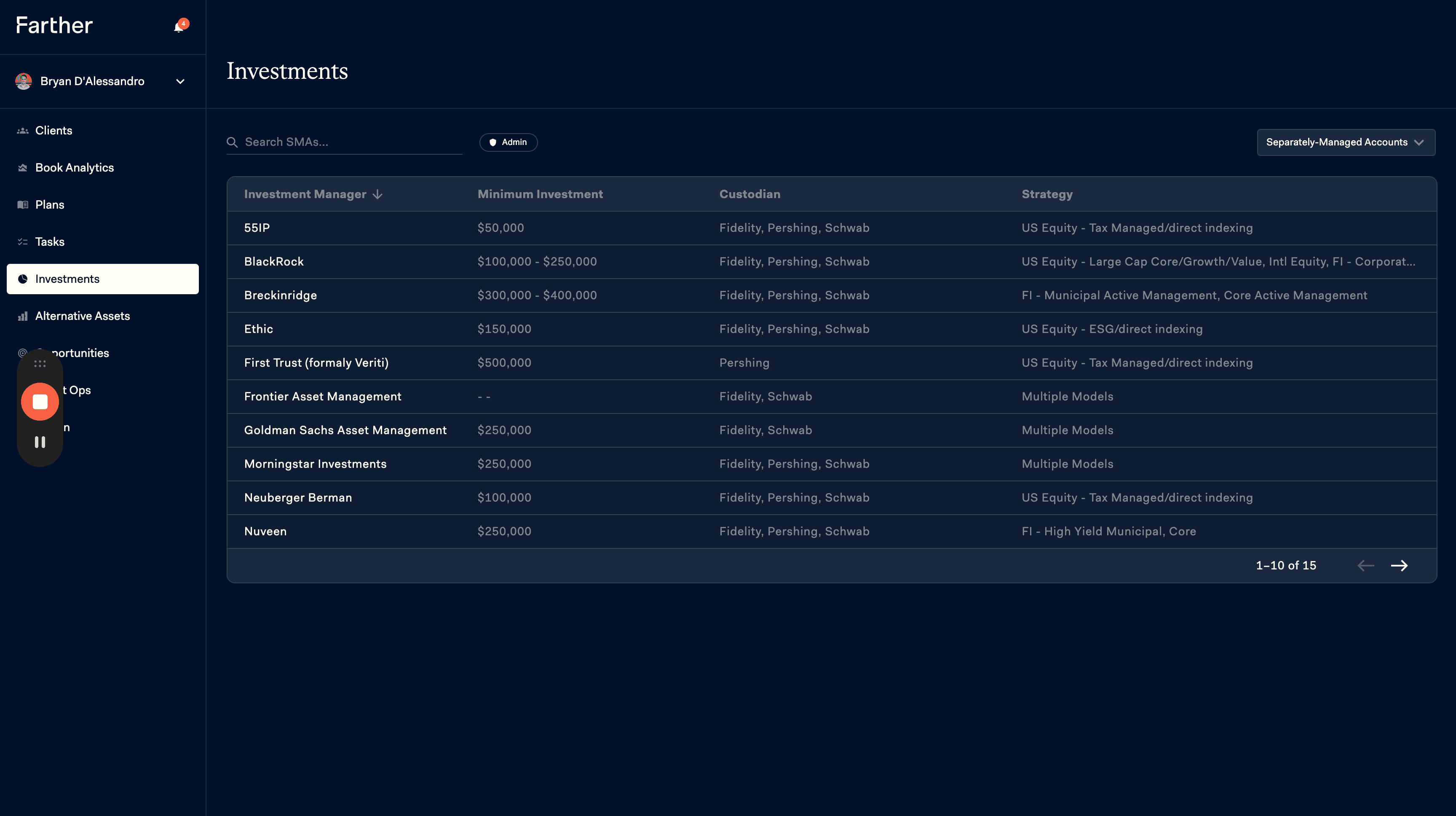Open the BlackRock manager row
This screenshot has height=816, width=1456.
click(x=832, y=262)
